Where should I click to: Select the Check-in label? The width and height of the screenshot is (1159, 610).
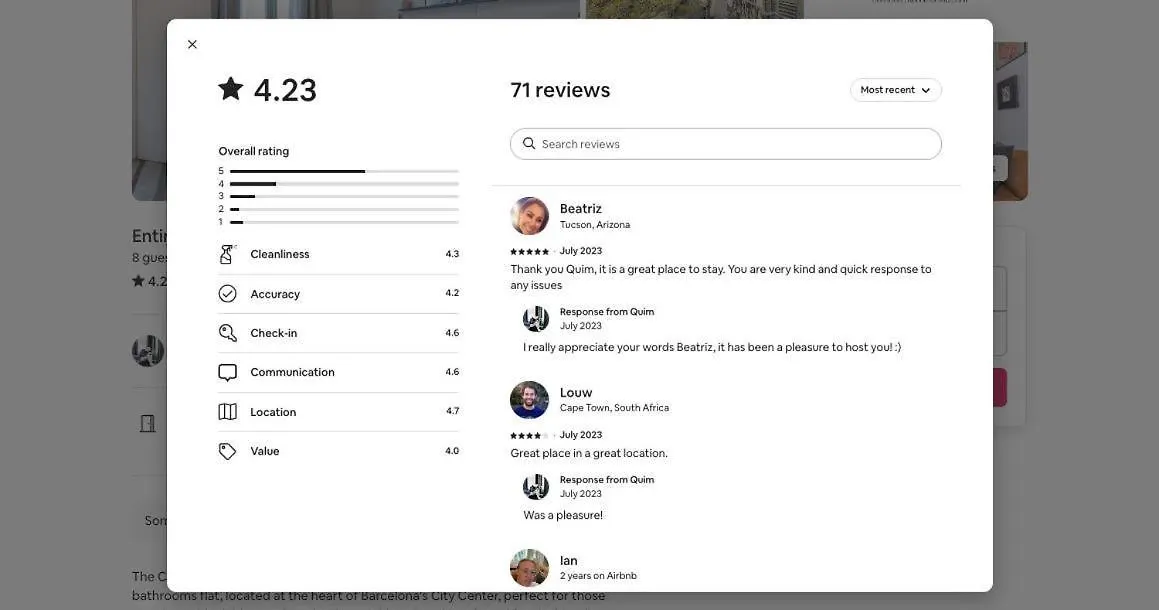tap(273, 333)
